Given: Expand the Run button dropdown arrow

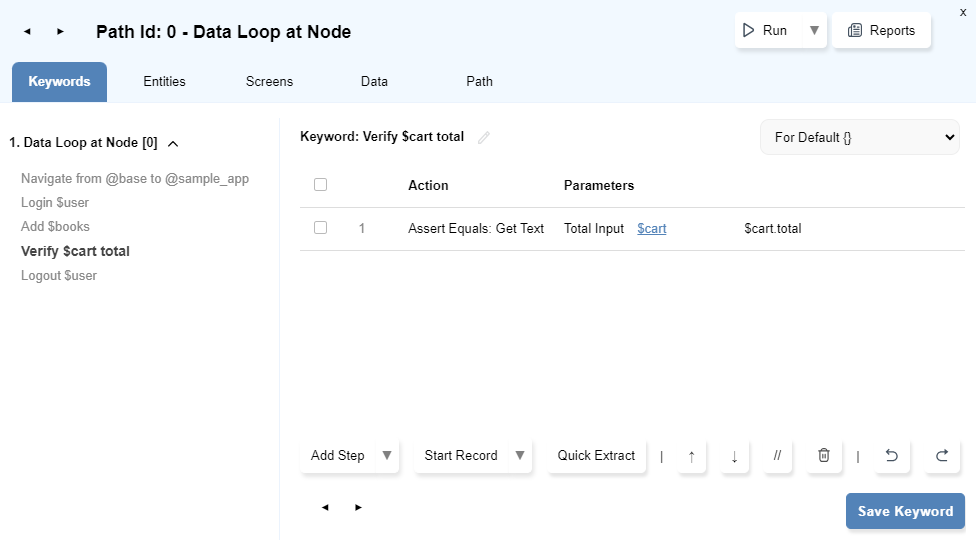Looking at the screenshot, I should point(814,31).
